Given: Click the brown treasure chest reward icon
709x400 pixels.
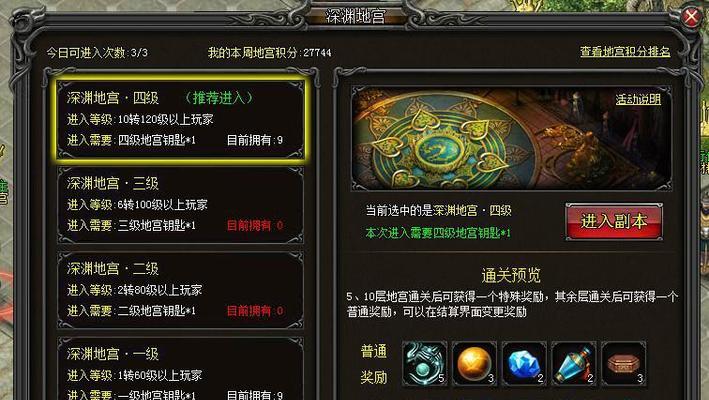Looking at the screenshot, I should click(x=624, y=364).
